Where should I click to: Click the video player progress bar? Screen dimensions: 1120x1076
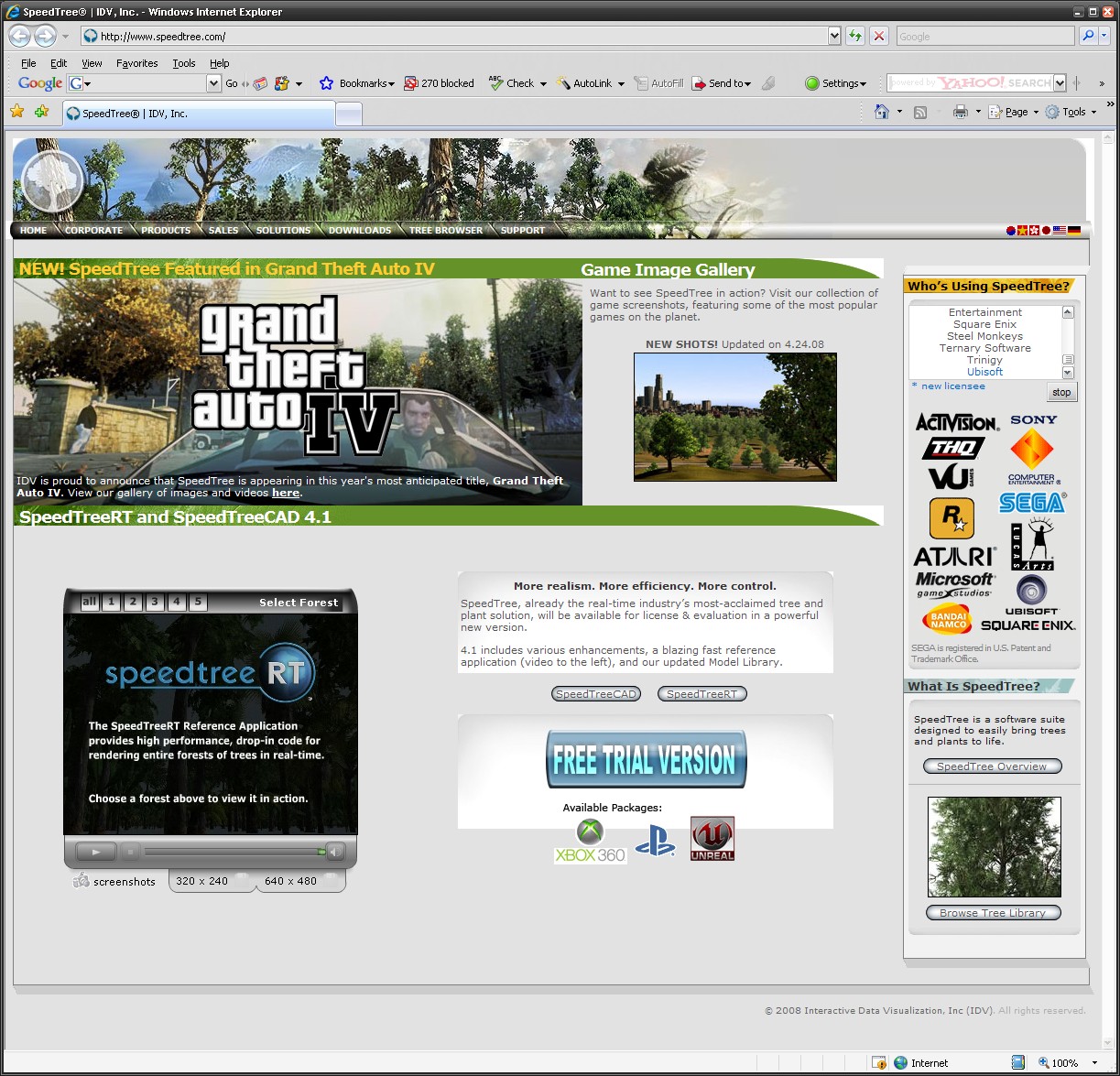coord(234,852)
